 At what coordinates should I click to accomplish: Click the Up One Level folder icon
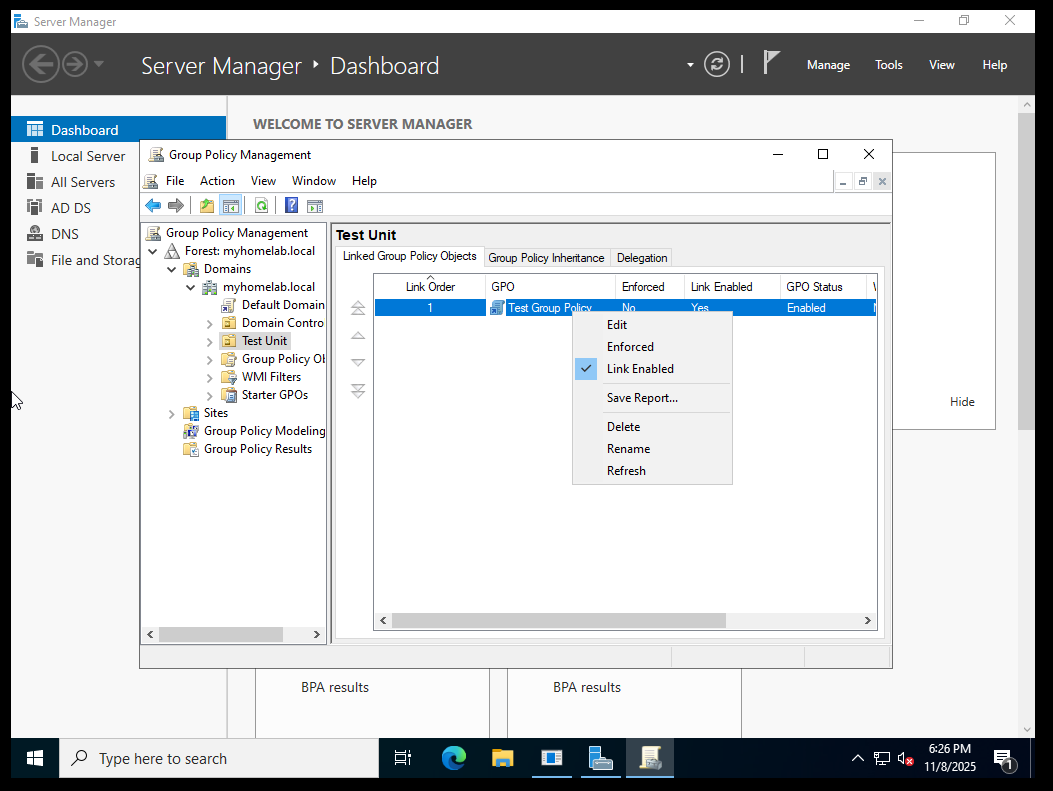pyautogui.click(x=207, y=206)
